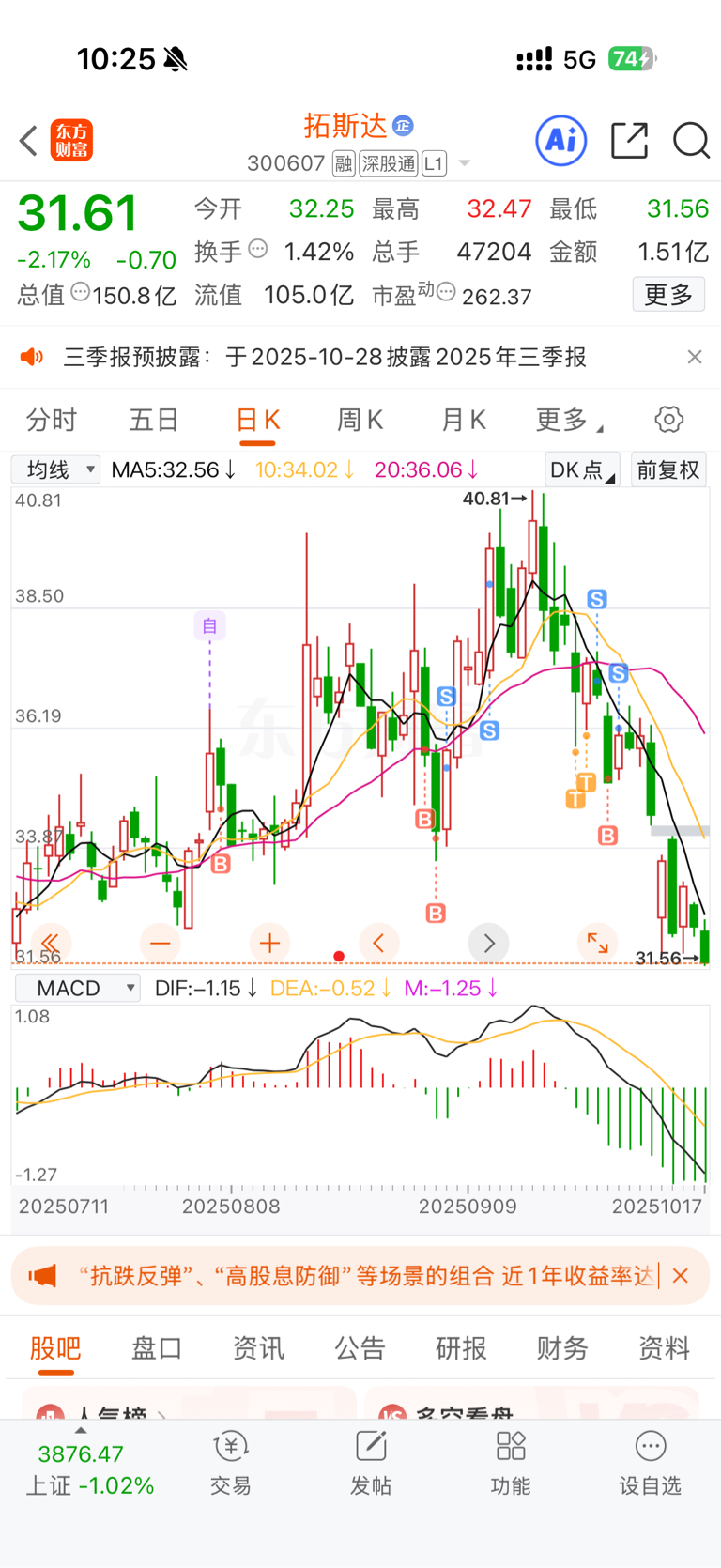Tap the info icon beside 总值
721x1568 pixels.
pyautogui.click(x=81, y=292)
